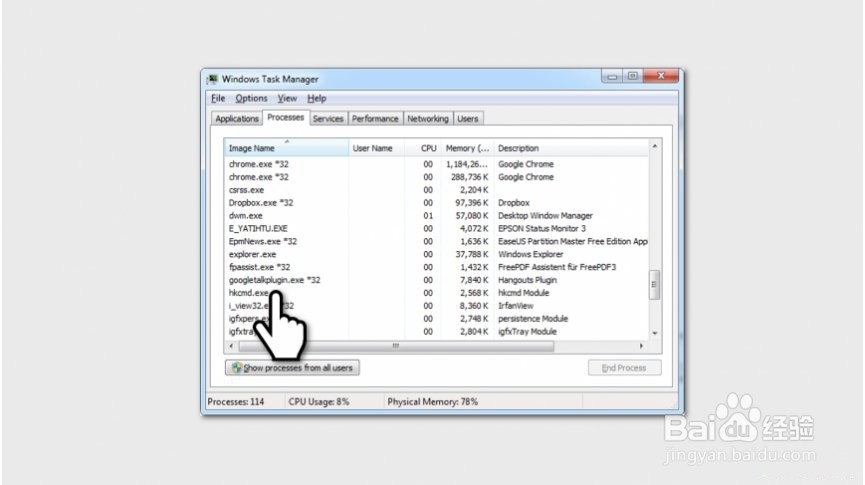Click the igfxTray Module description
865x485 pixels.
coord(527,332)
